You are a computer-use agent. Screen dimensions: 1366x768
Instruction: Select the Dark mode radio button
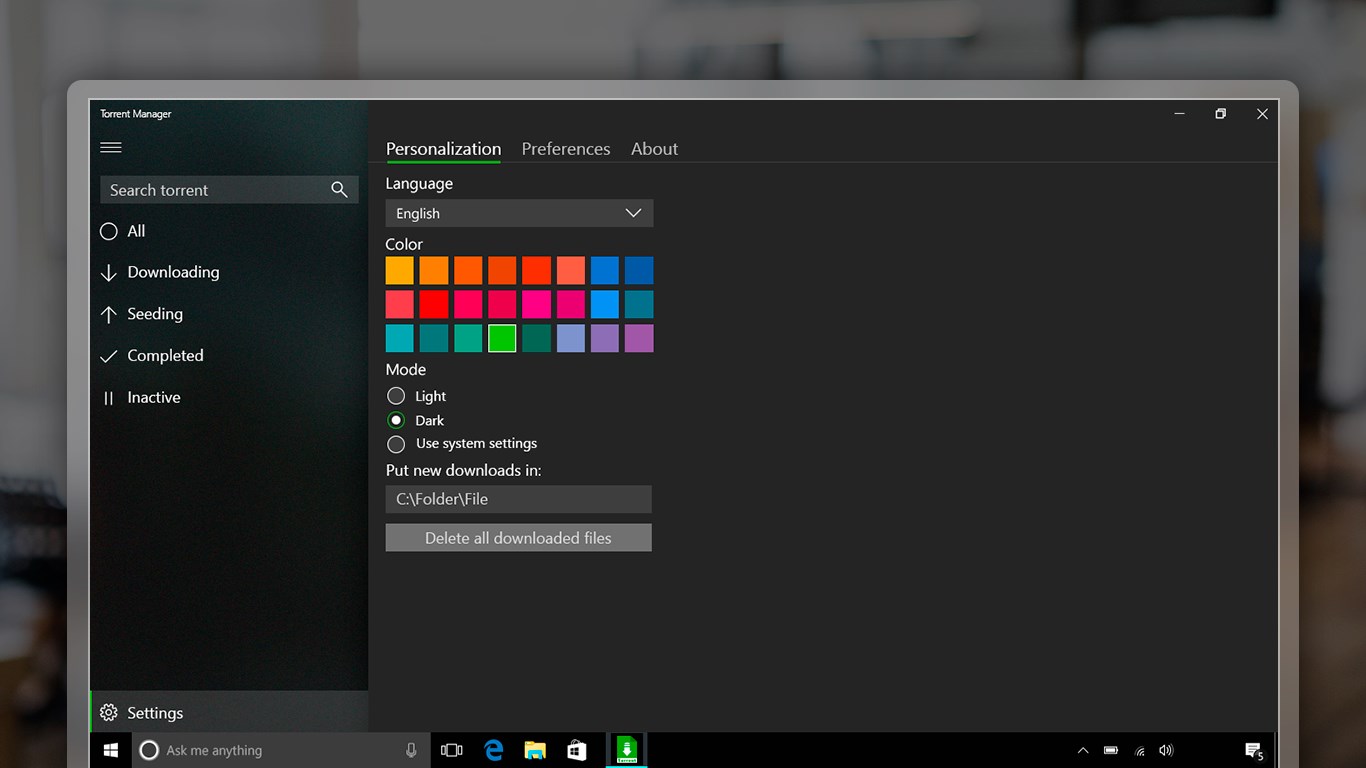pyautogui.click(x=396, y=420)
